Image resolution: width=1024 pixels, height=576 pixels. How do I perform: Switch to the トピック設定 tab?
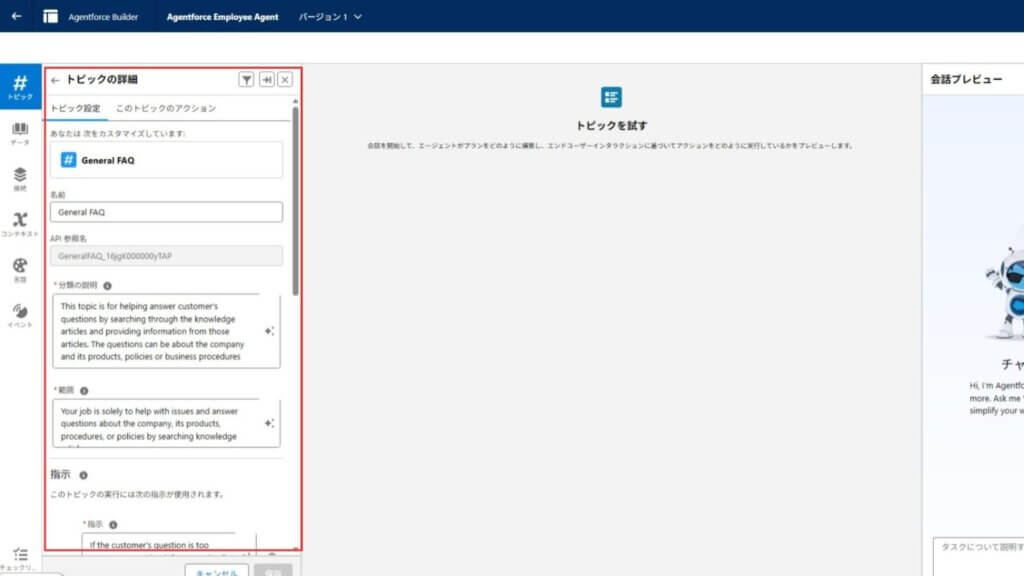tap(75, 108)
